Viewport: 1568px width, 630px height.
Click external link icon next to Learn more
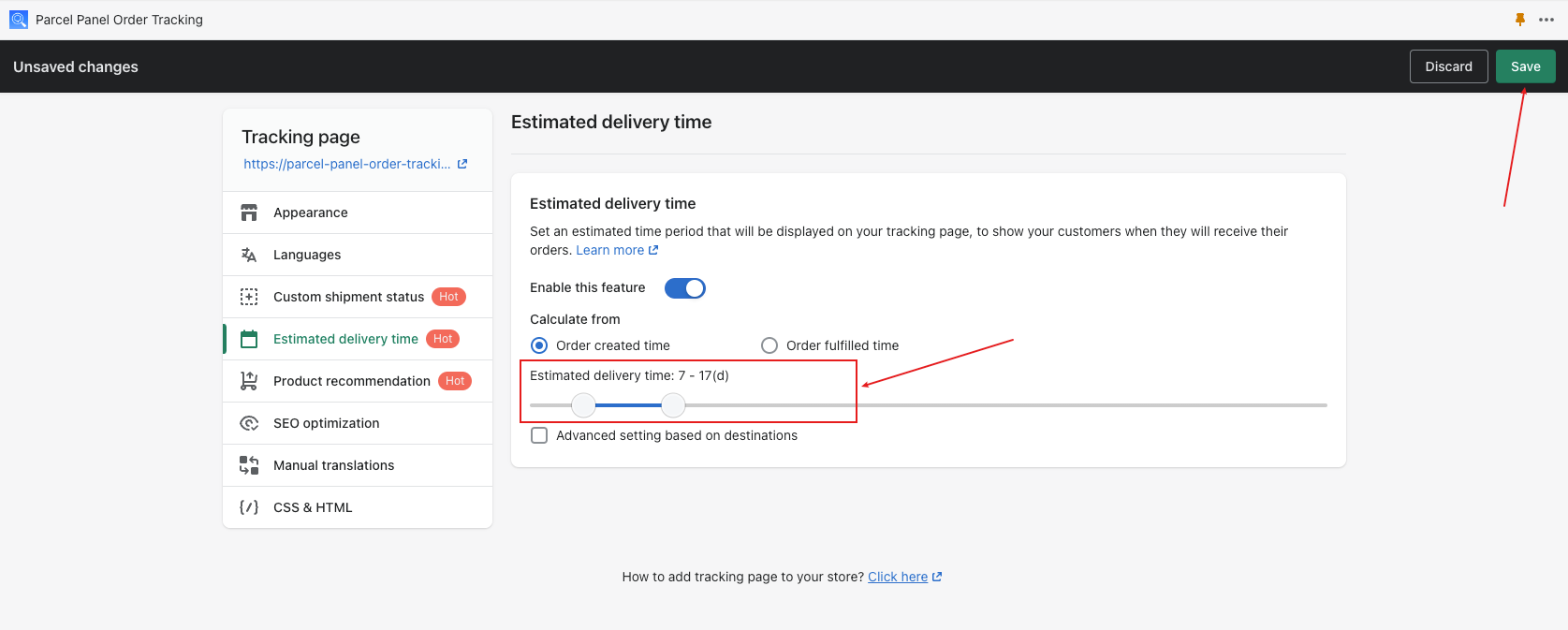[x=653, y=250]
